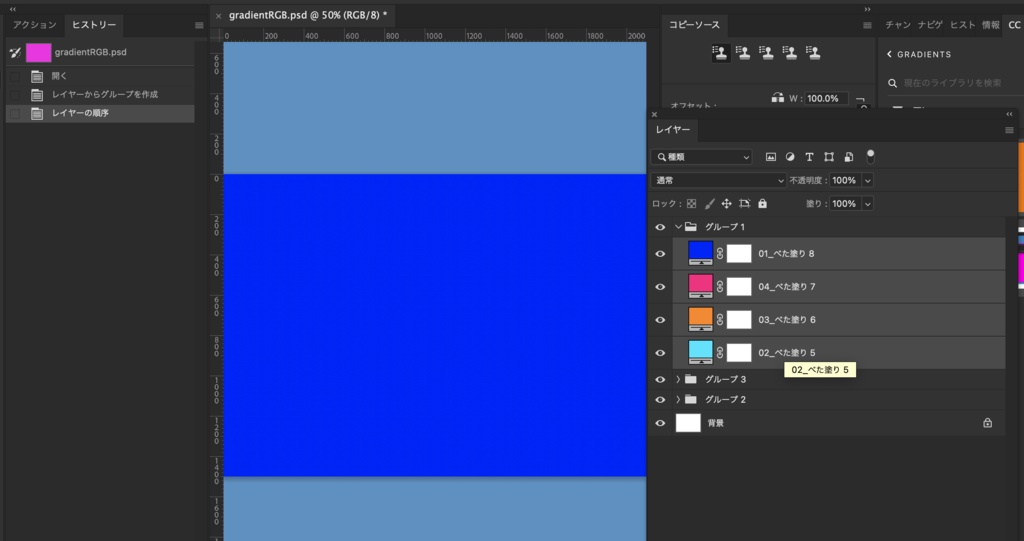Image resolution: width=1024 pixels, height=541 pixels.
Task: Select fifth clone source stamp icon
Action: click(x=813, y=53)
